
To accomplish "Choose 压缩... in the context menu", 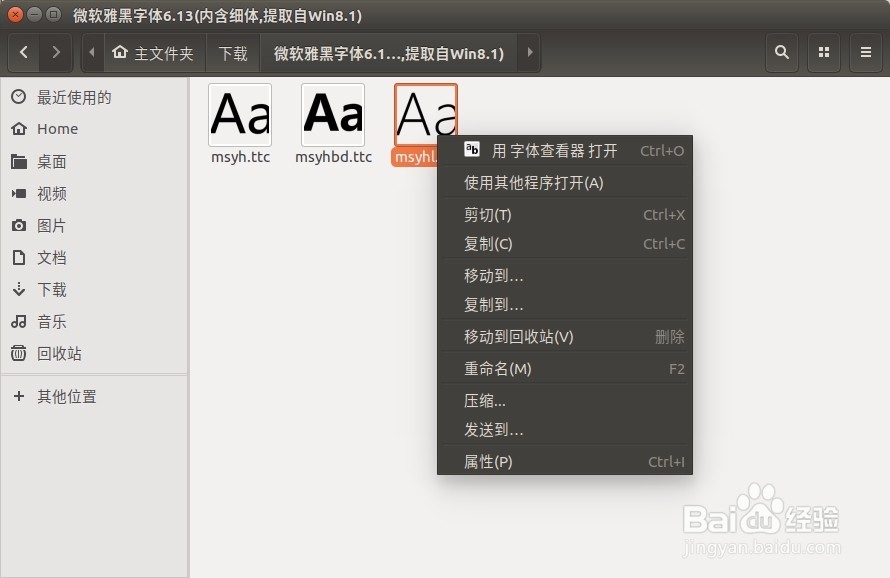I will pyautogui.click(x=565, y=401).
